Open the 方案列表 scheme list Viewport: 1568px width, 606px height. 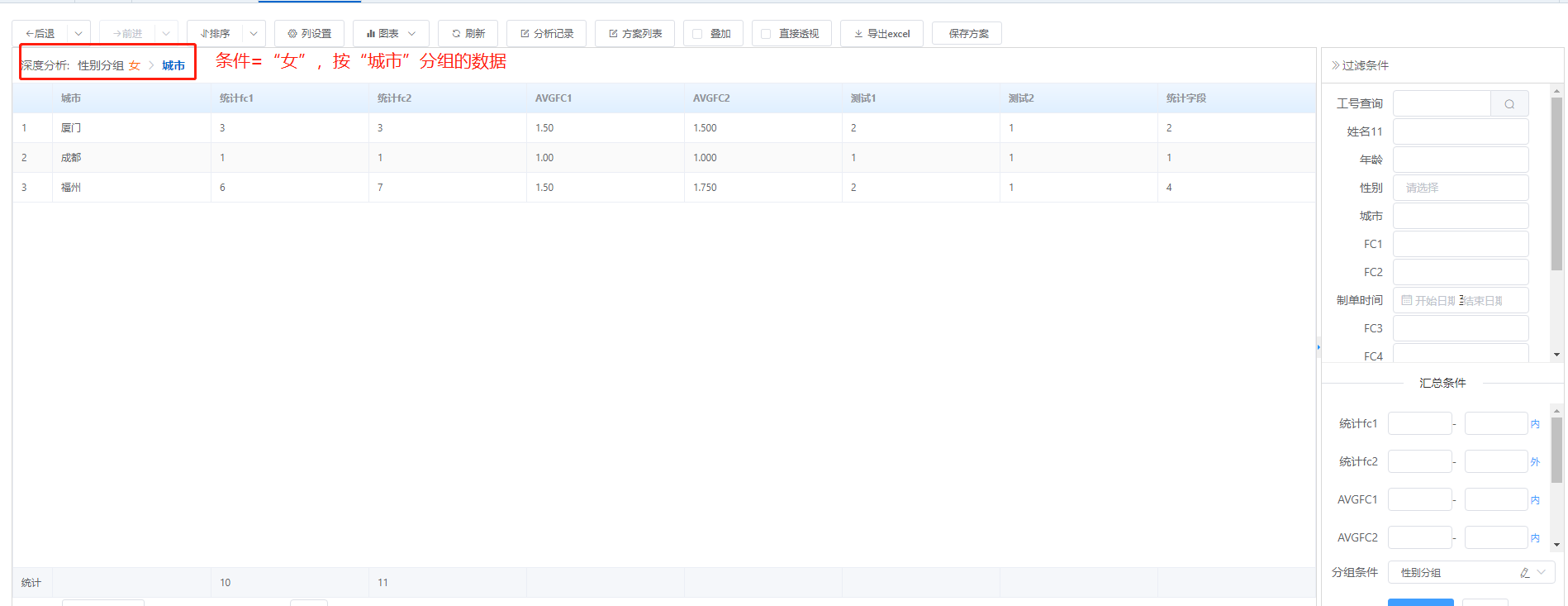coord(634,34)
